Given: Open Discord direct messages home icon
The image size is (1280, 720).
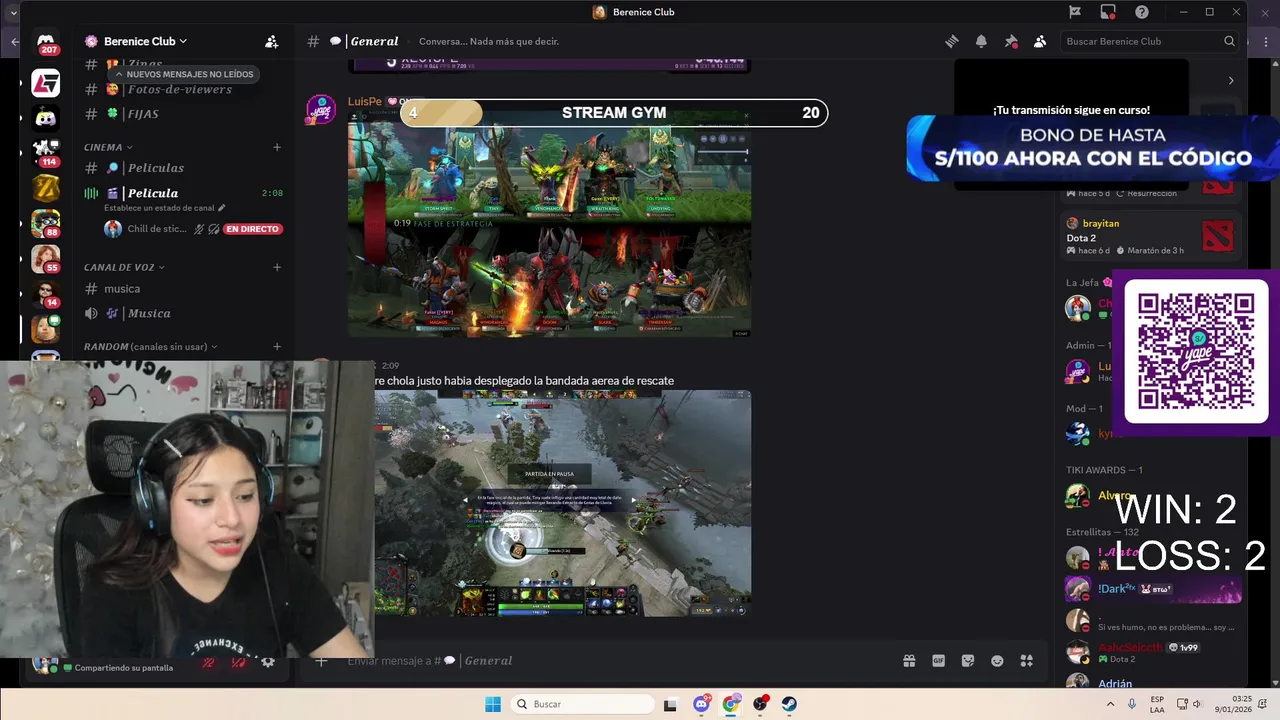Looking at the screenshot, I should coord(45,43).
